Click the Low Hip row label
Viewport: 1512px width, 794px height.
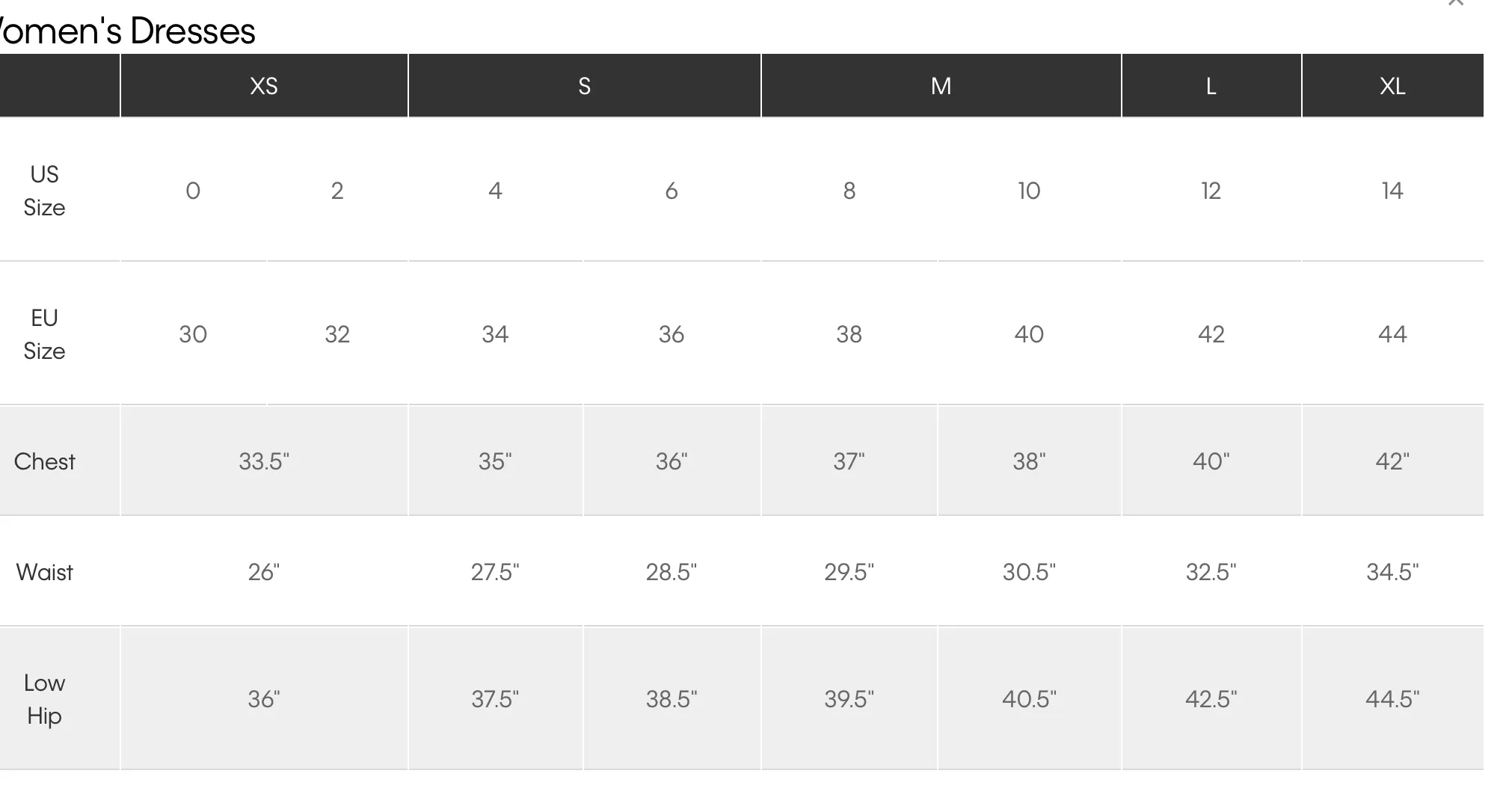[44, 699]
